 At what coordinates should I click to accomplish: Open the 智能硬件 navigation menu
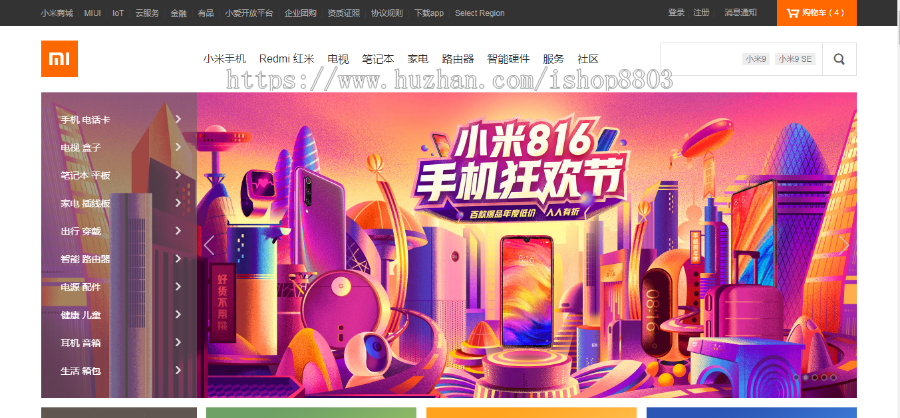[x=509, y=59]
